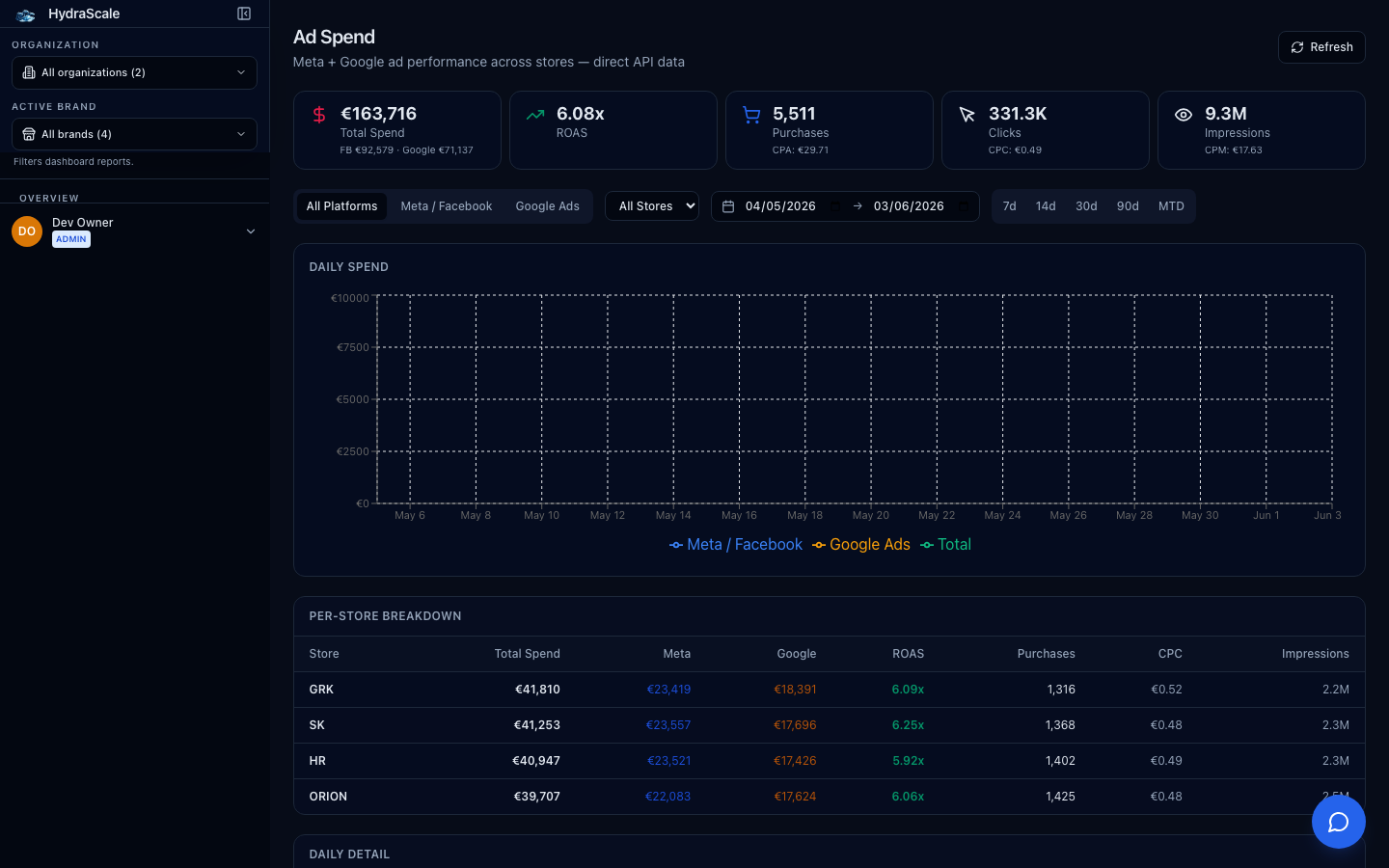Click the calendar icon in date range

tap(728, 206)
